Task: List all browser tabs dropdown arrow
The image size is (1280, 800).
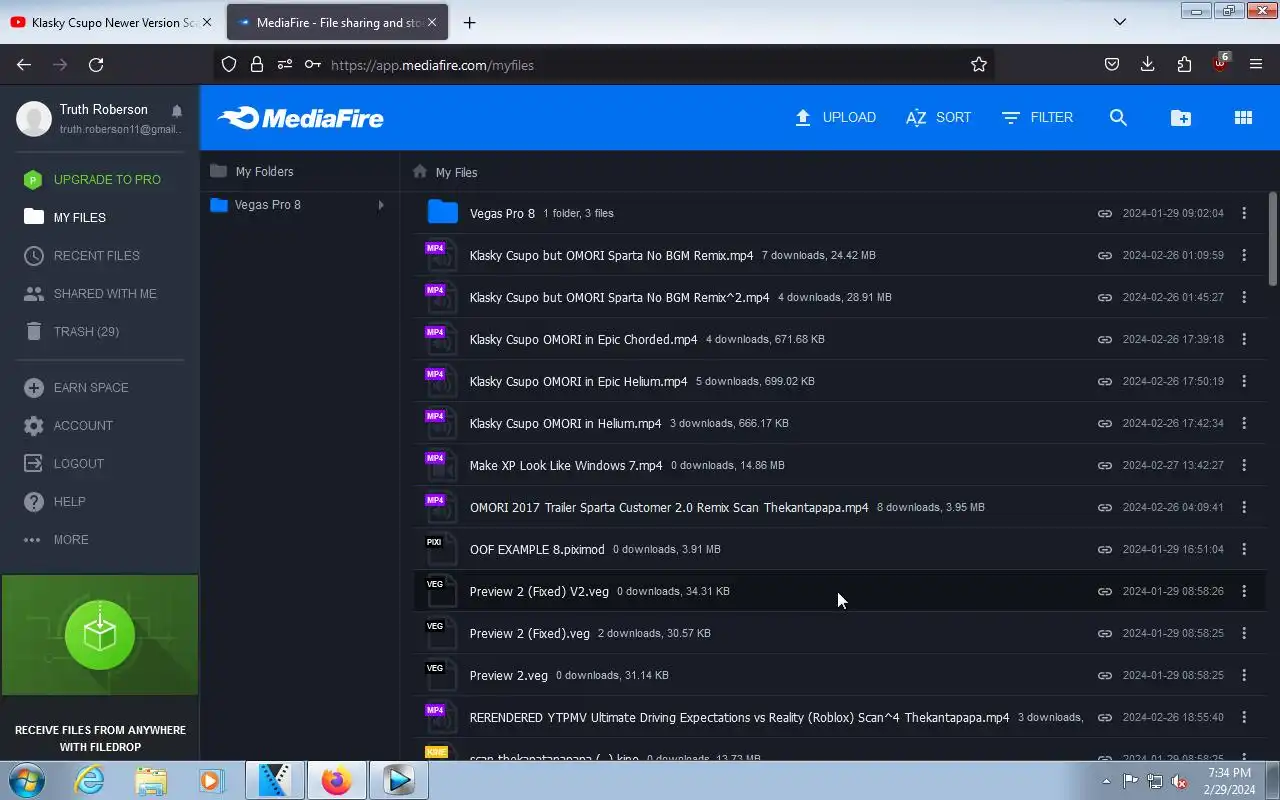Action: (1120, 22)
